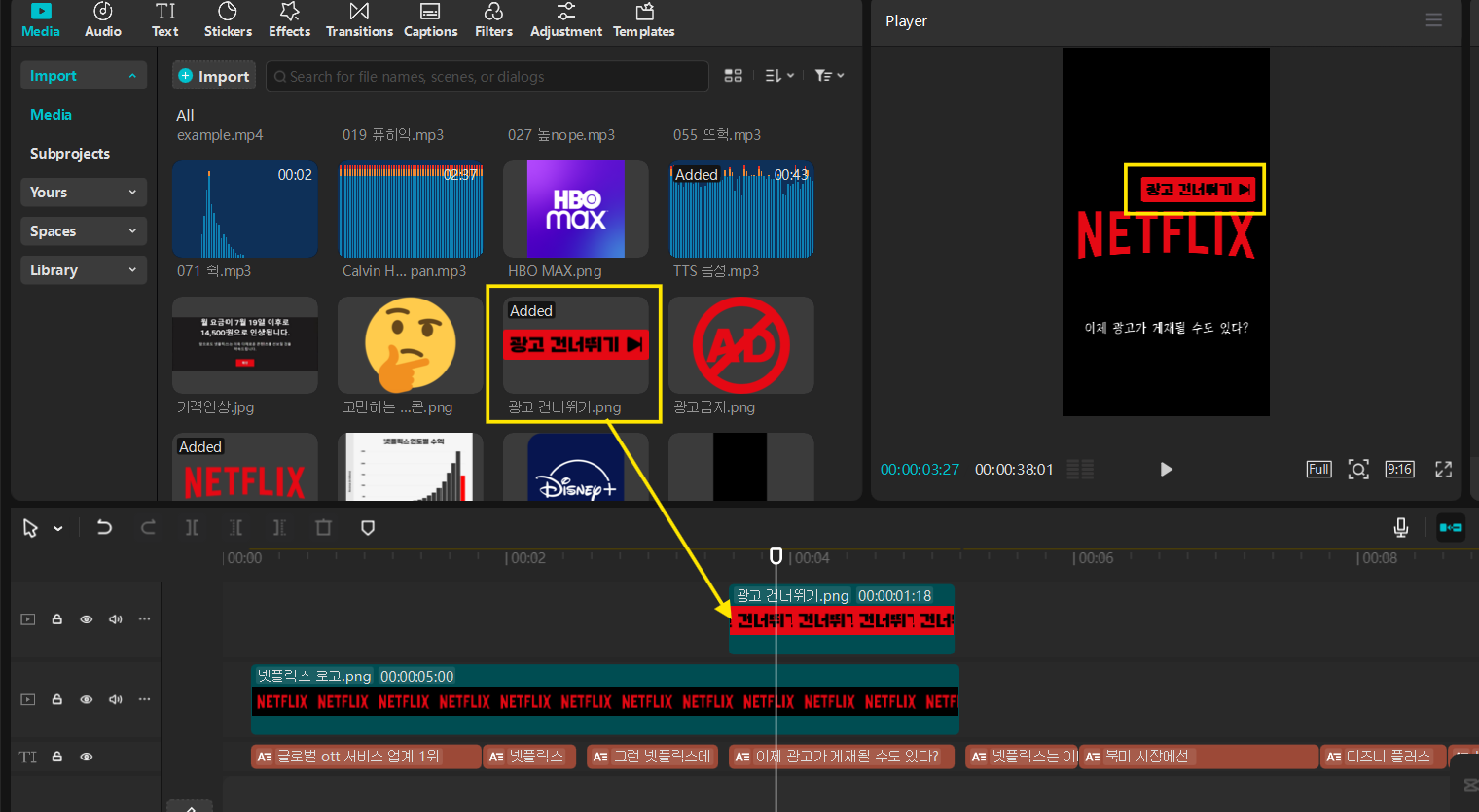Open the selection tool mode dropdown
The height and width of the screenshot is (812, 1479).
58,528
